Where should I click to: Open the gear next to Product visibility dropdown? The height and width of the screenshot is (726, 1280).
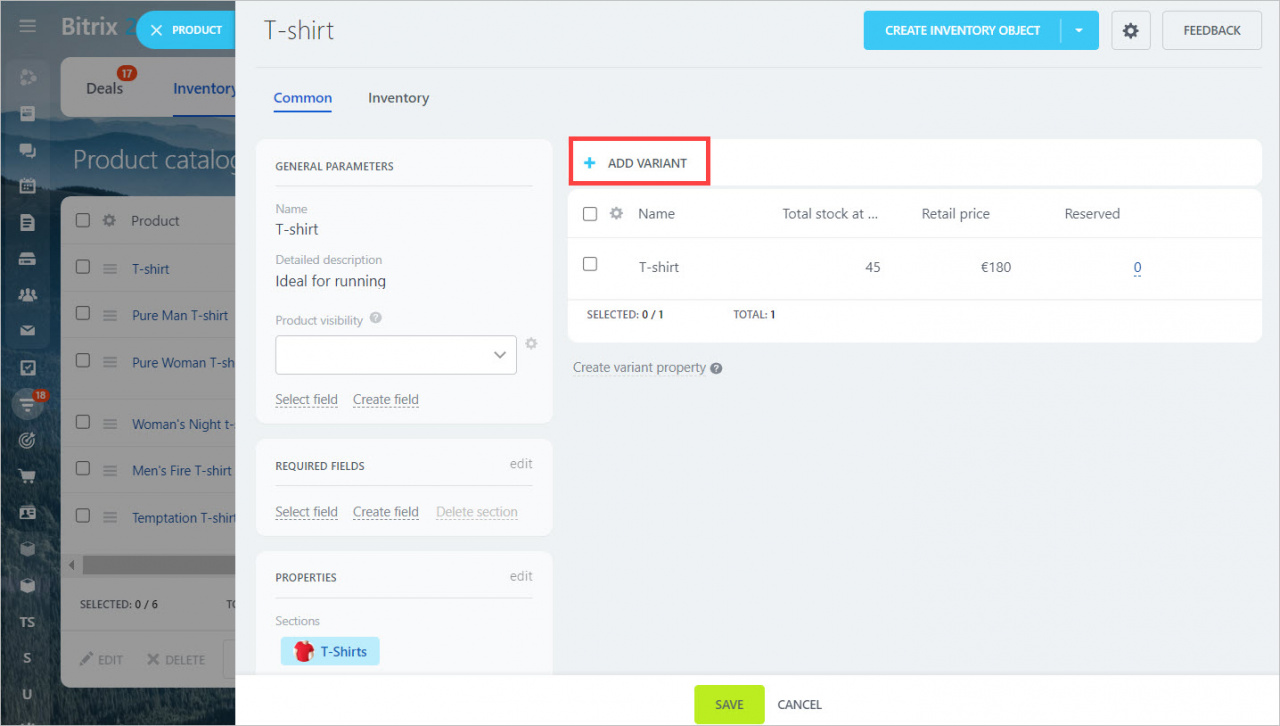531,343
